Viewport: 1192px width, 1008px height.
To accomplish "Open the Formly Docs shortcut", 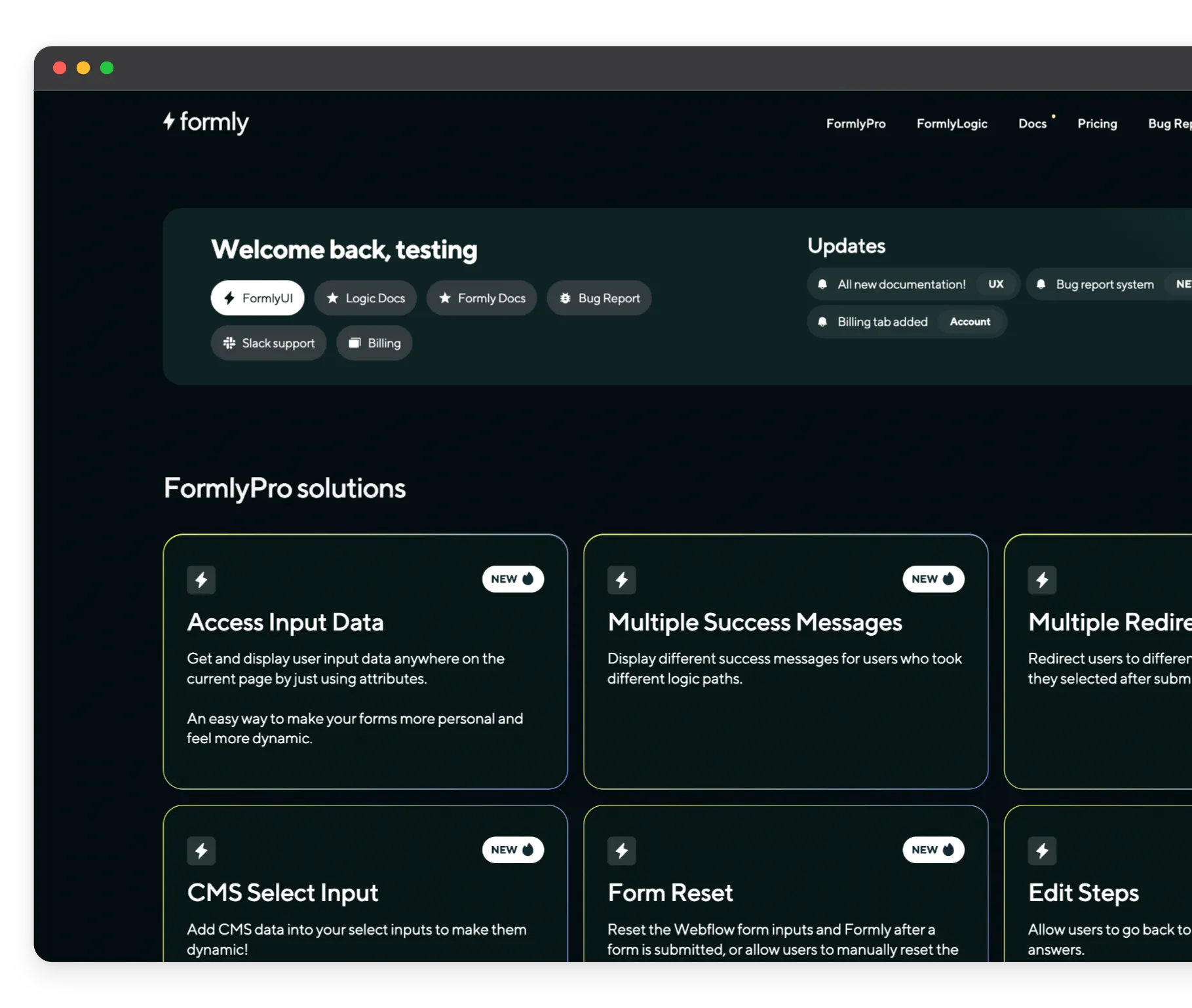I will (x=482, y=298).
